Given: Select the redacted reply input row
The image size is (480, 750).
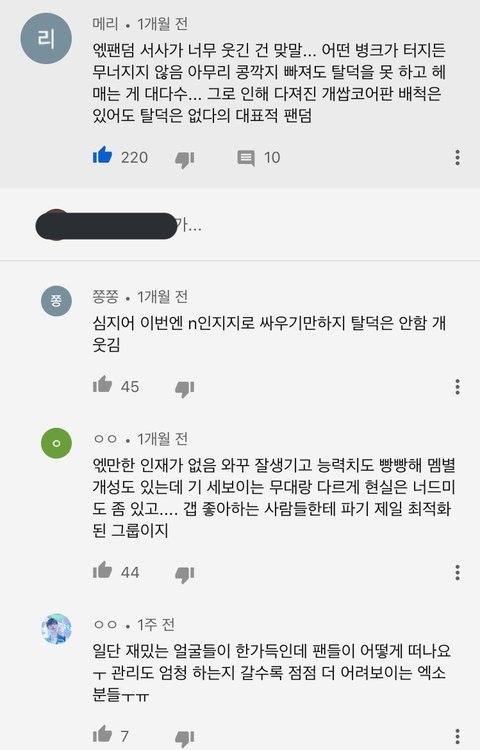Looking at the screenshot, I should (x=240, y=225).
